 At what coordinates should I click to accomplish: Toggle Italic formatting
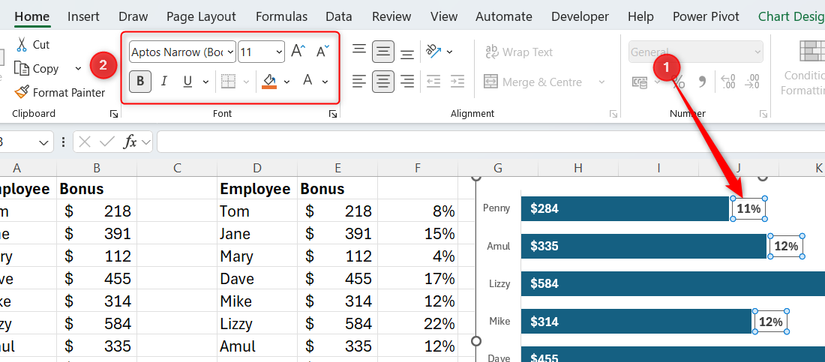coord(164,81)
